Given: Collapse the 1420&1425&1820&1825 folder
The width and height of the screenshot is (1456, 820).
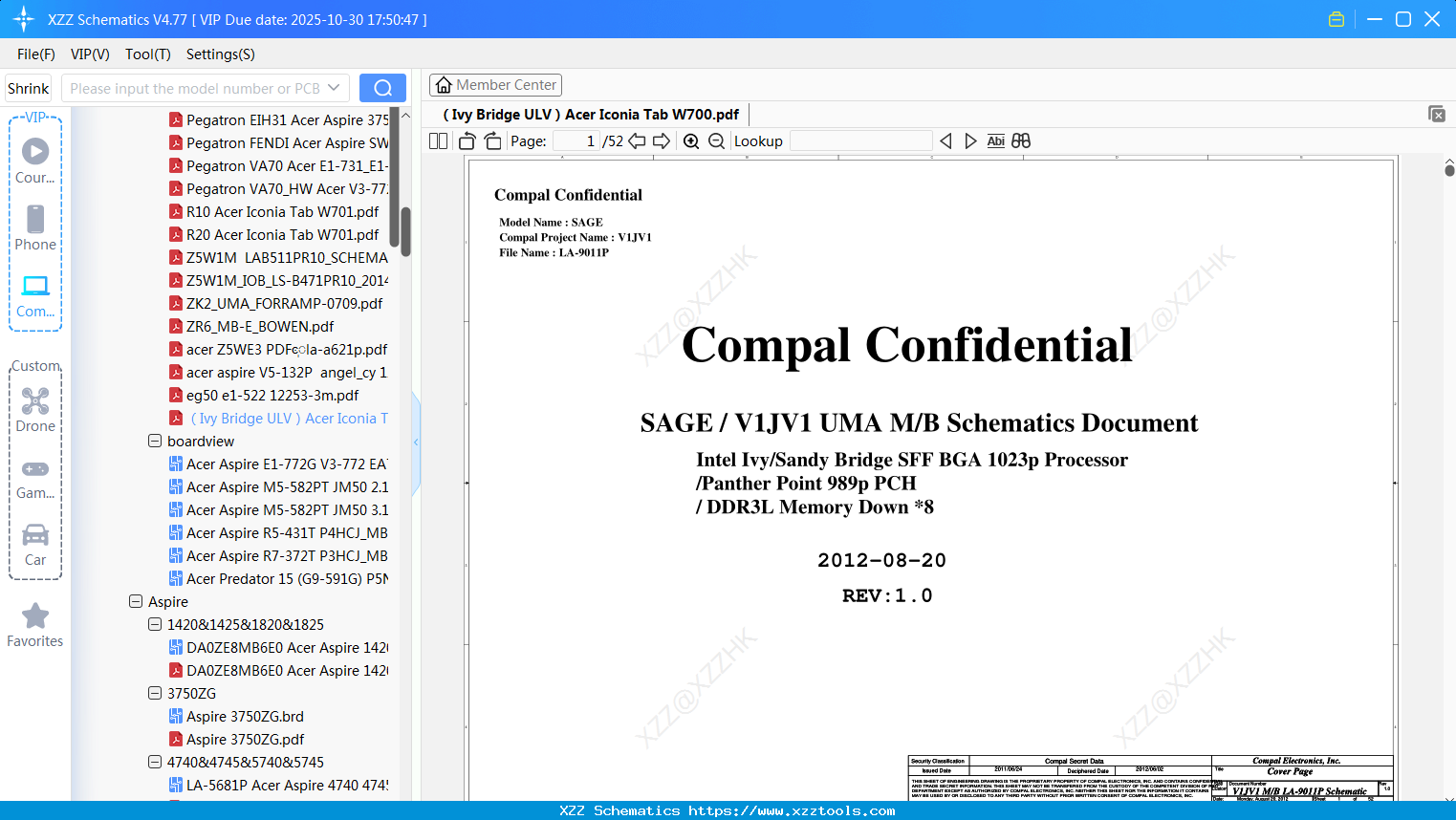Looking at the screenshot, I should pos(155,625).
